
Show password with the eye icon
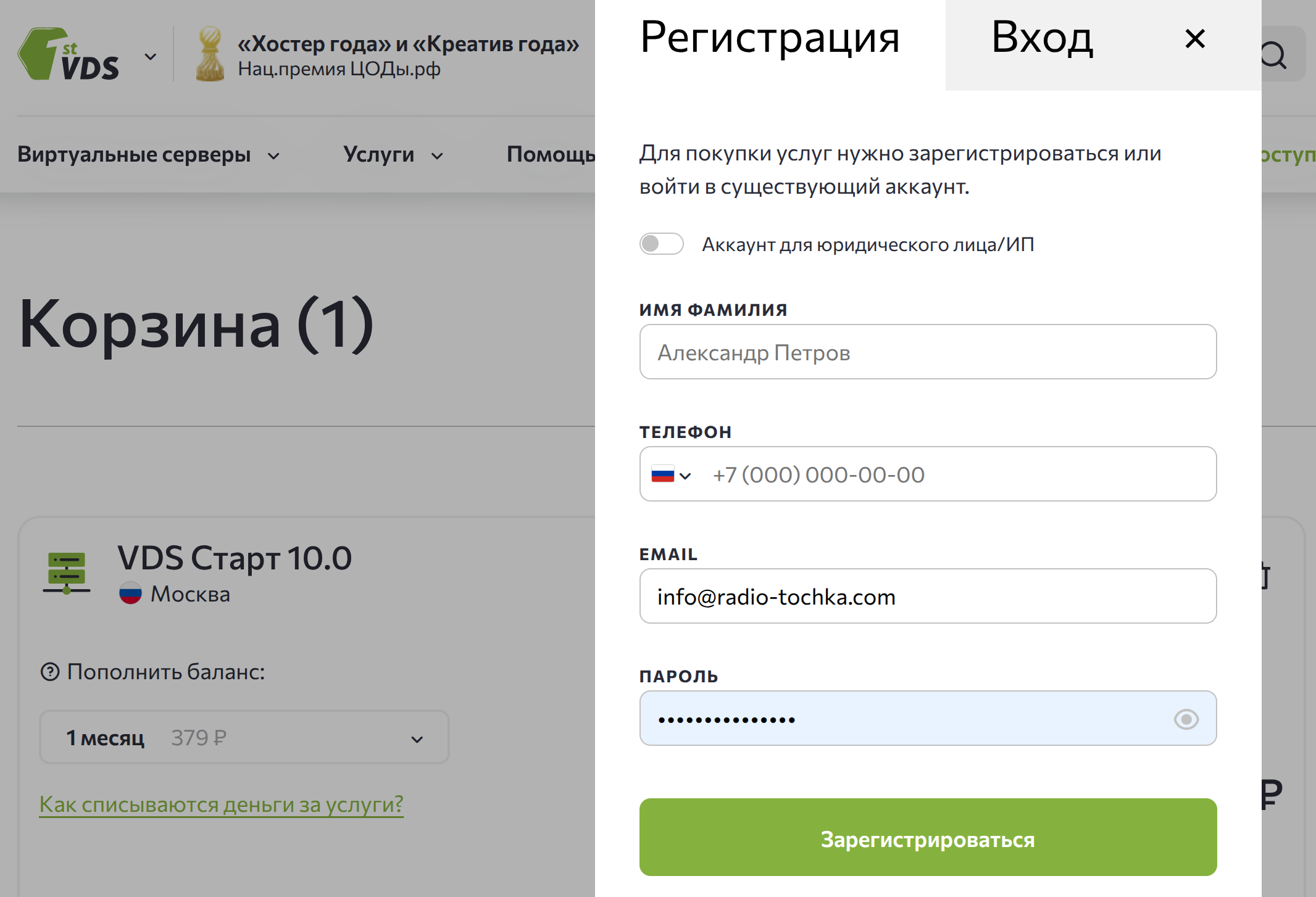tap(1186, 719)
